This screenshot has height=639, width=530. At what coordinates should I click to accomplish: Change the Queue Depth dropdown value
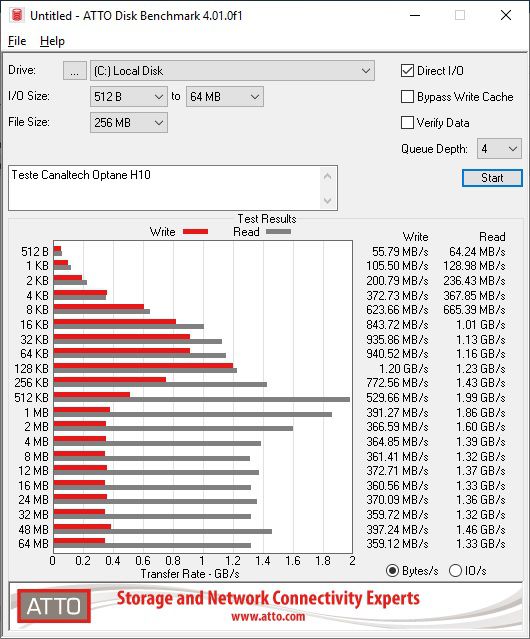pos(499,149)
